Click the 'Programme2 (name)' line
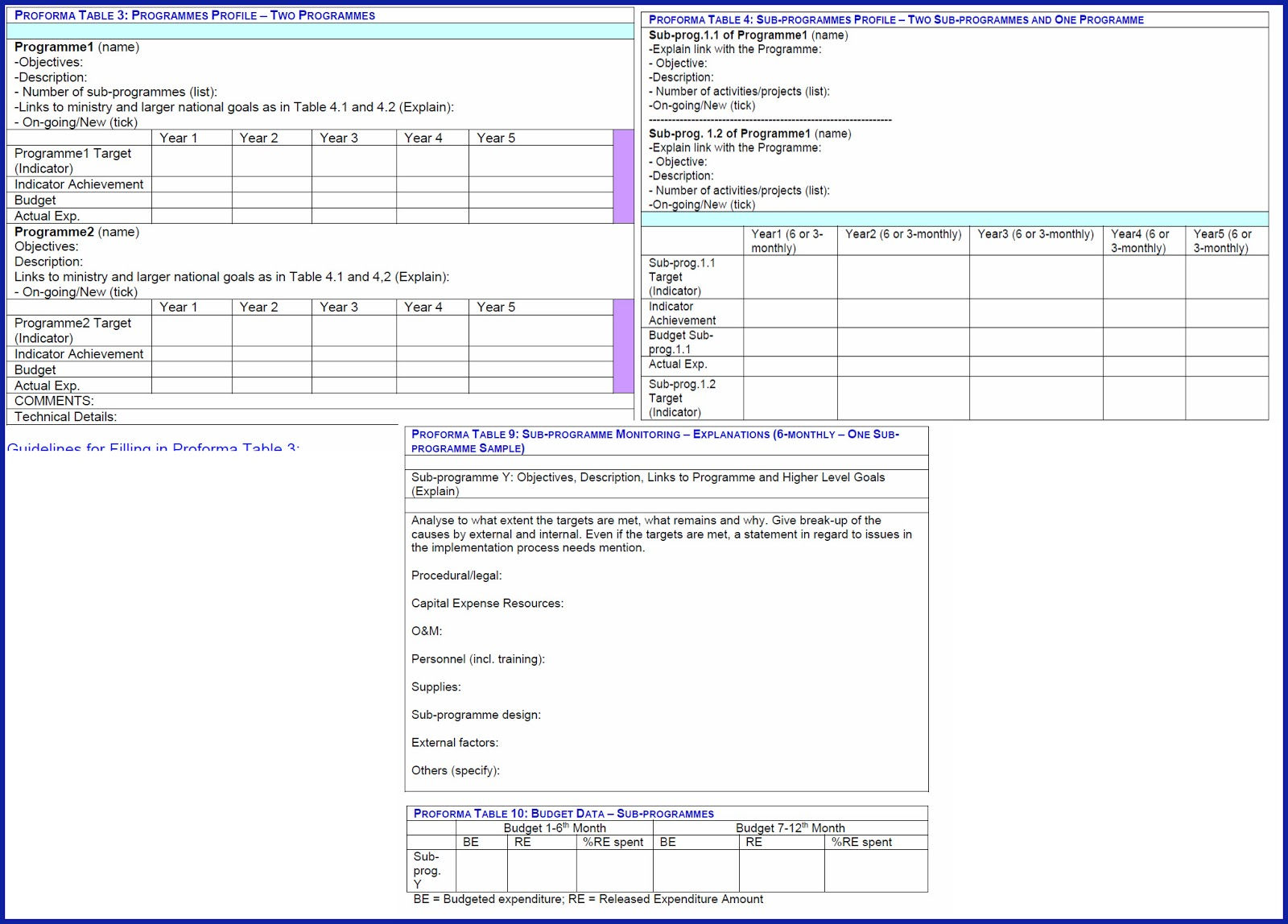Image resolution: width=1288 pixels, height=924 pixels. point(76,232)
